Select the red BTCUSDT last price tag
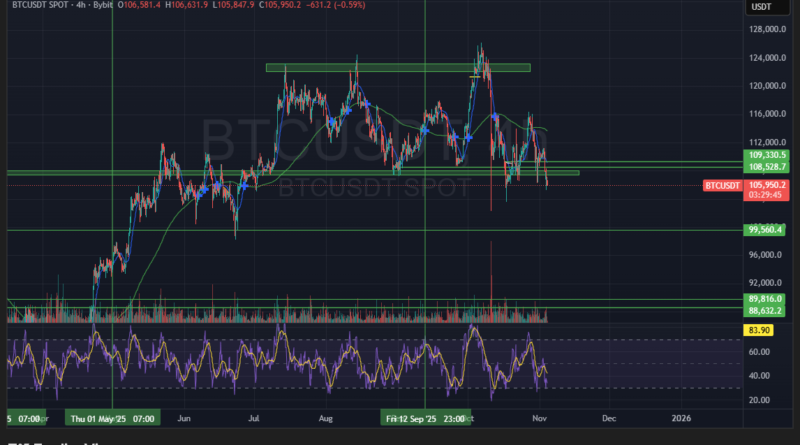The image size is (800, 445). (721, 185)
